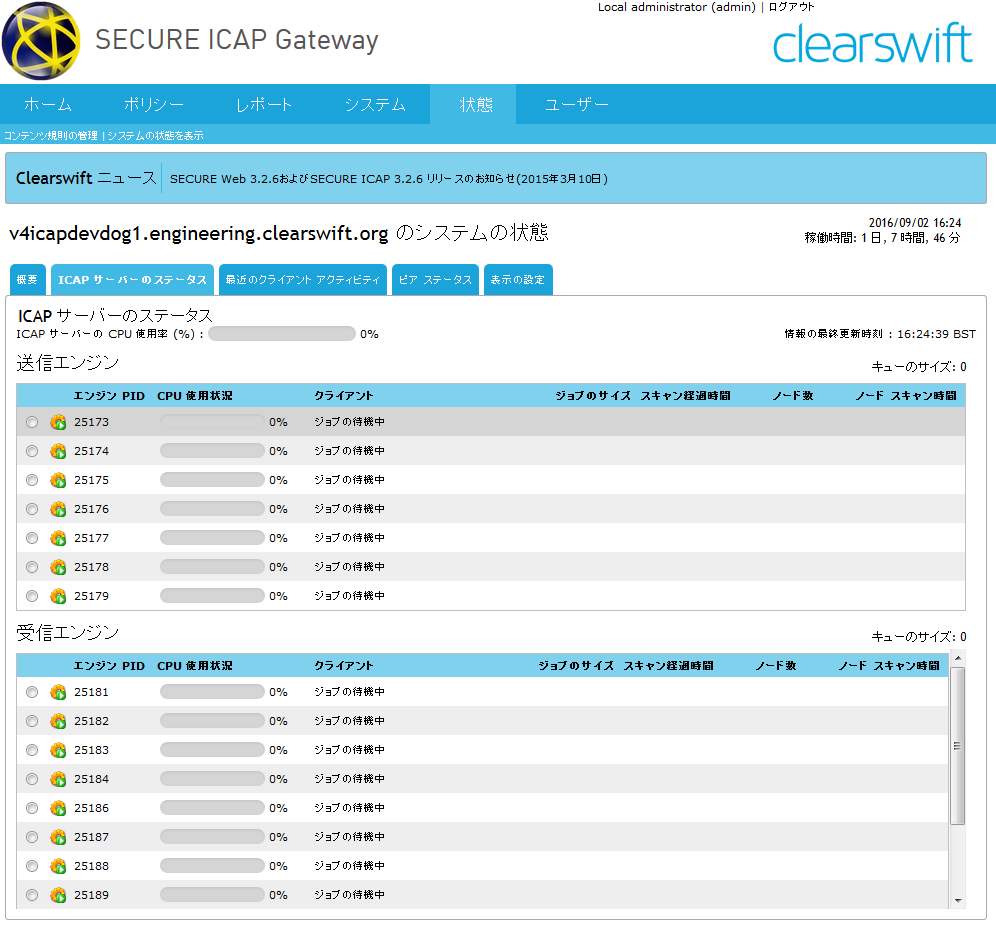The image size is (996, 929).
Task: Open the ユーザー menu
Action: 577,104
